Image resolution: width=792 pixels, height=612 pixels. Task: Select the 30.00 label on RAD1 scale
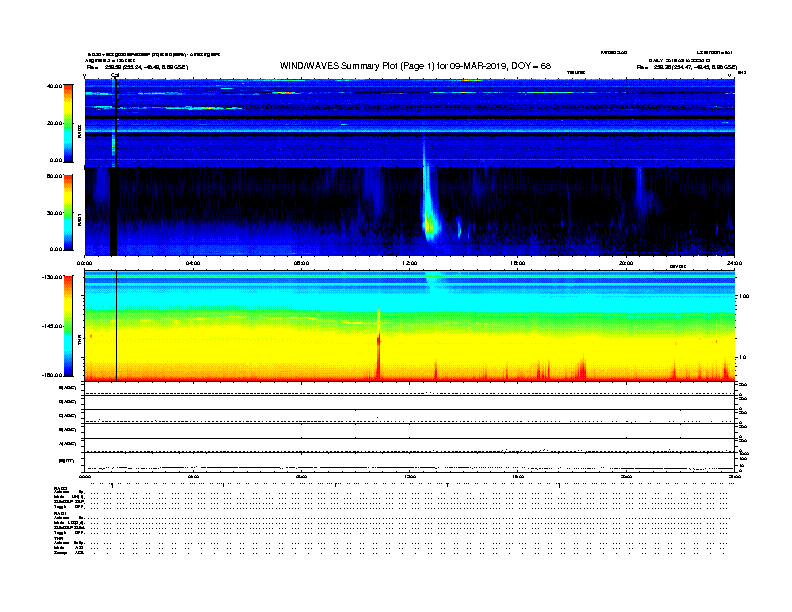[x=54, y=213]
